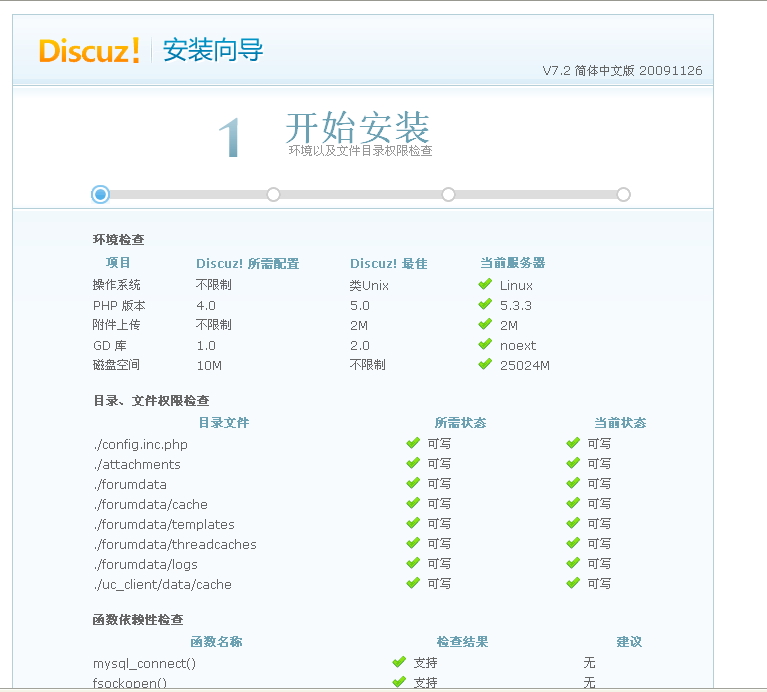Click required-status check icon for ./forumdata/logs

tap(413, 563)
